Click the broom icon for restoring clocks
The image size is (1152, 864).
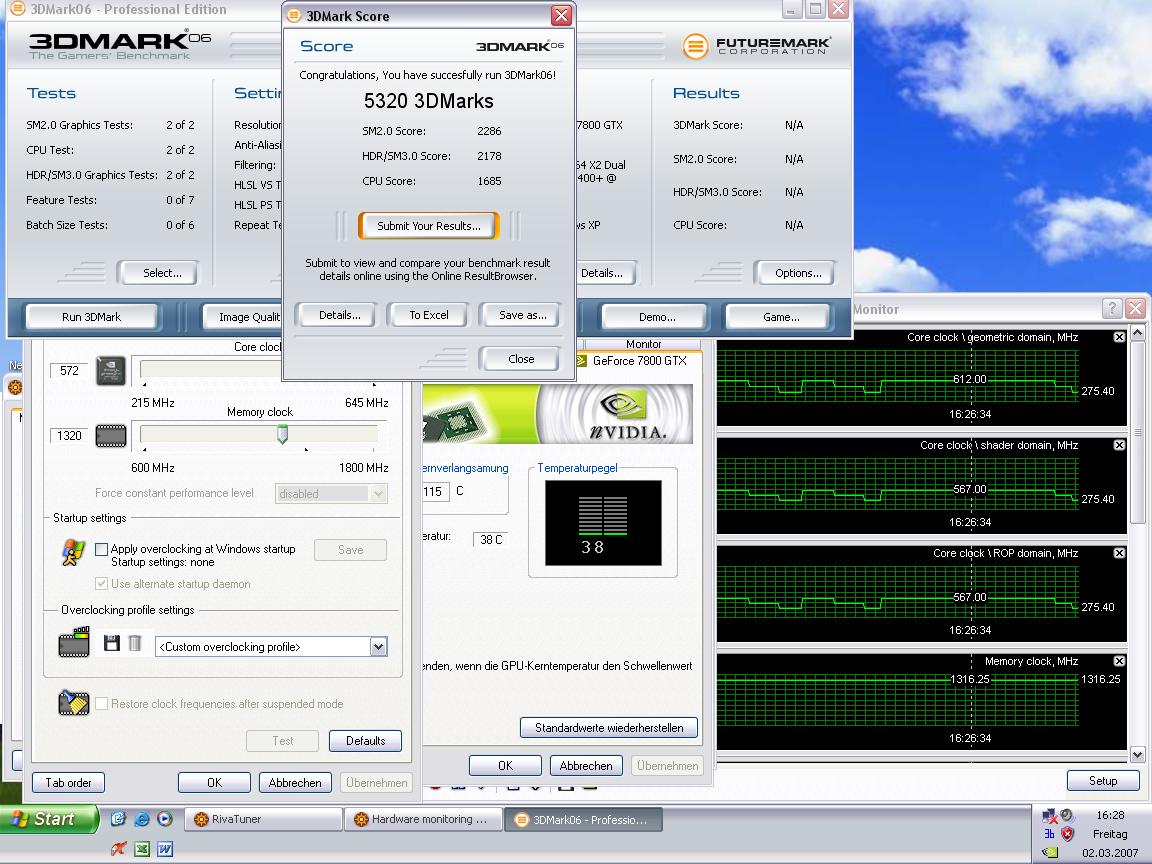pos(73,703)
